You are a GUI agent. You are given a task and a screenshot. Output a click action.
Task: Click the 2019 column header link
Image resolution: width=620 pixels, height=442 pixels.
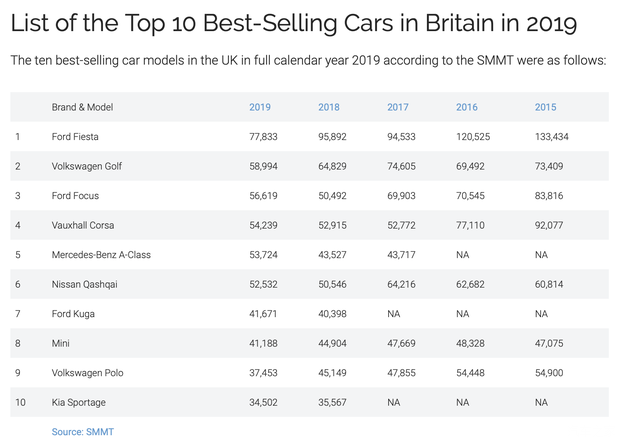click(260, 107)
